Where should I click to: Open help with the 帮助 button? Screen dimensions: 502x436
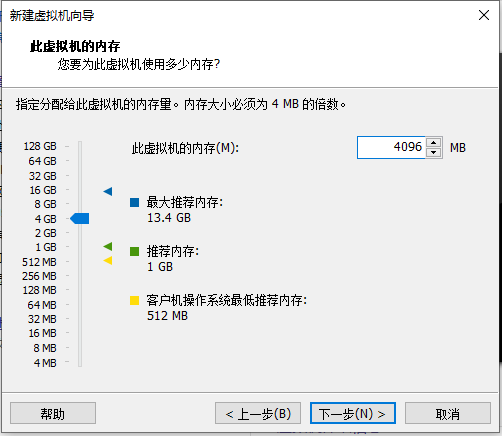(x=53, y=413)
